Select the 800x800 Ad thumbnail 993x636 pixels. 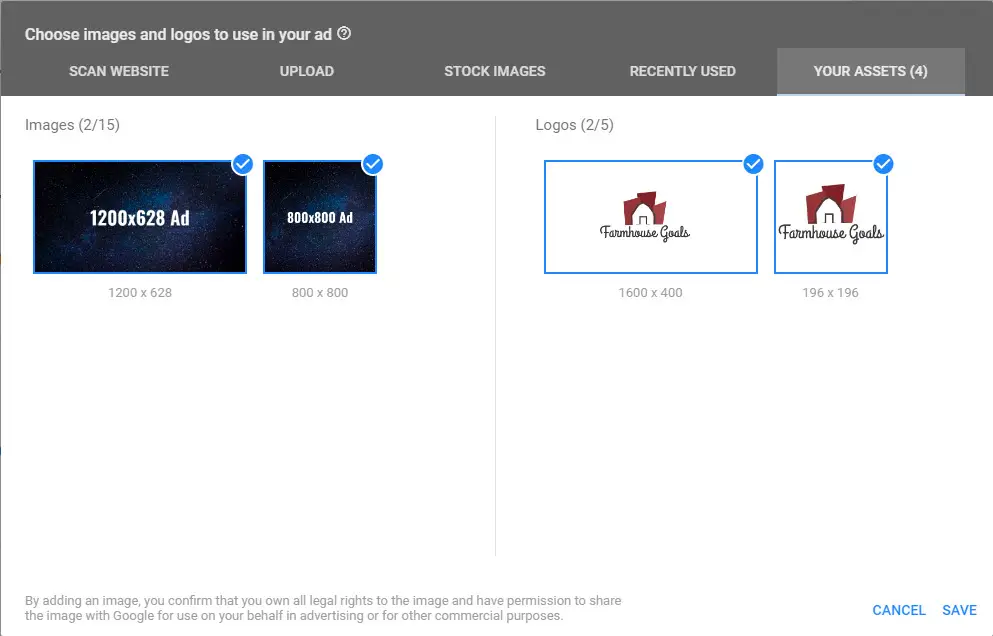319,217
